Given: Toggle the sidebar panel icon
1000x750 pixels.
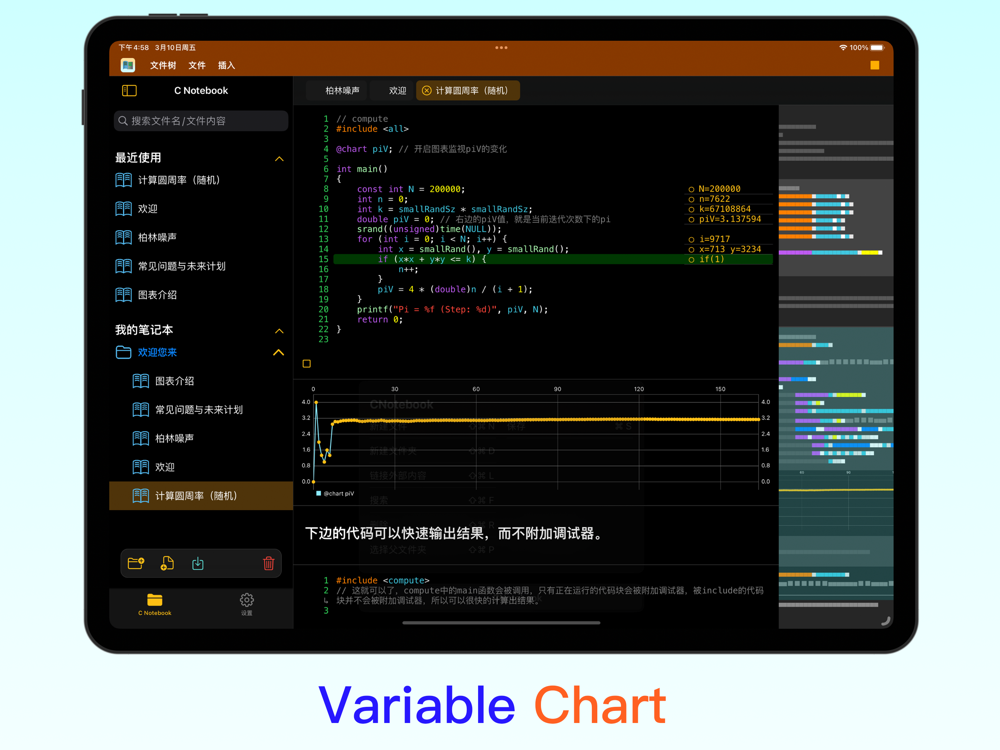Looking at the screenshot, I should click(129, 91).
